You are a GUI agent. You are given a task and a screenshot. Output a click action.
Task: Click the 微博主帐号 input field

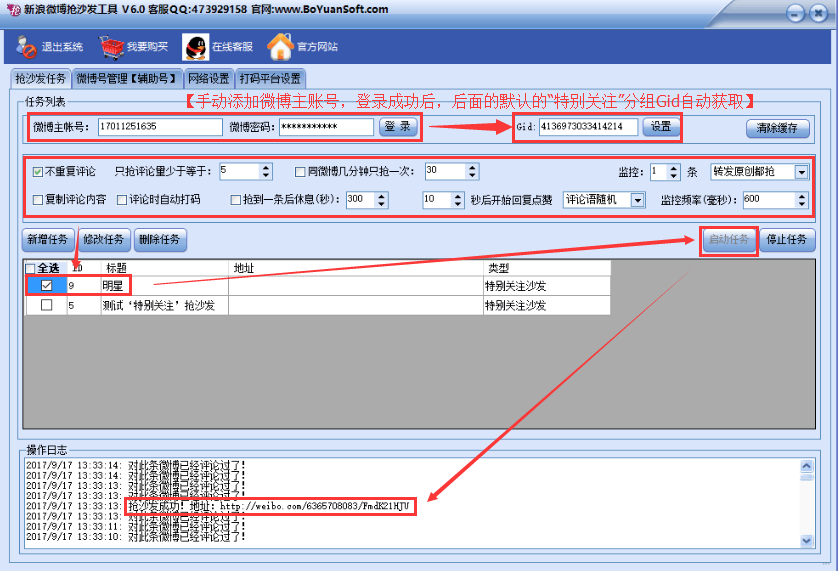(x=160, y=127)
